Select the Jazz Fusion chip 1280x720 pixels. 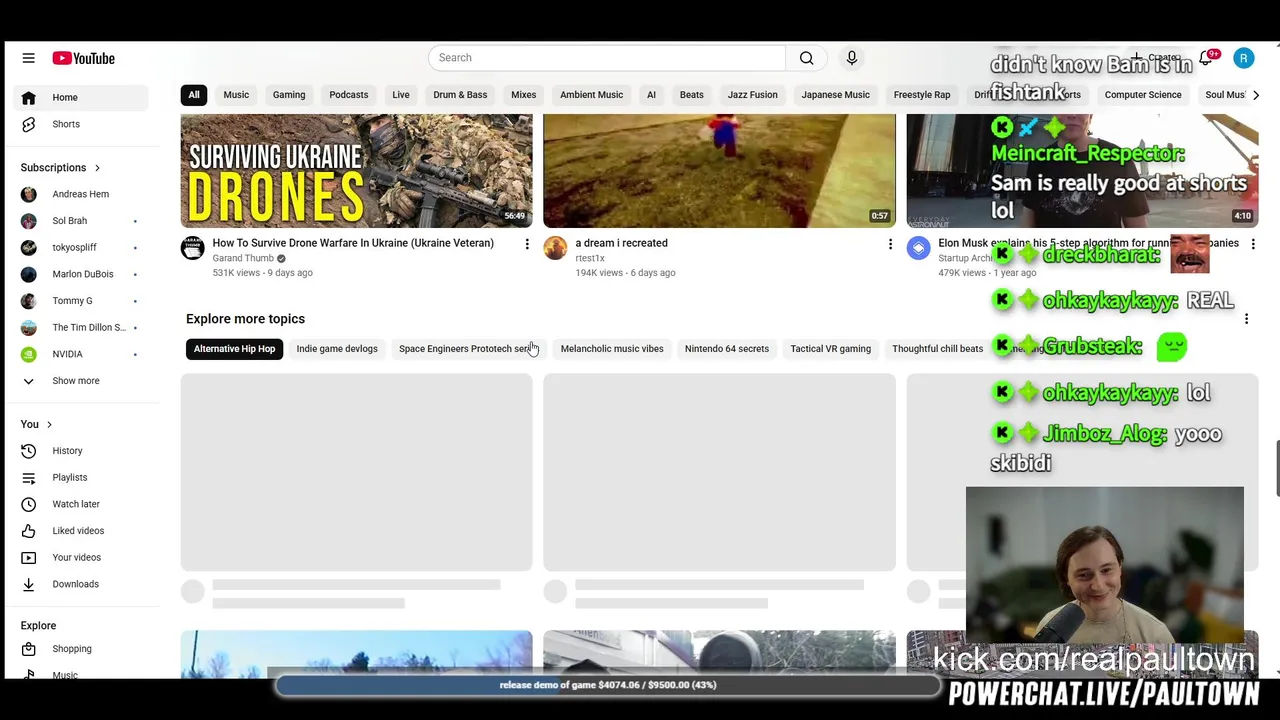point(752,95)
